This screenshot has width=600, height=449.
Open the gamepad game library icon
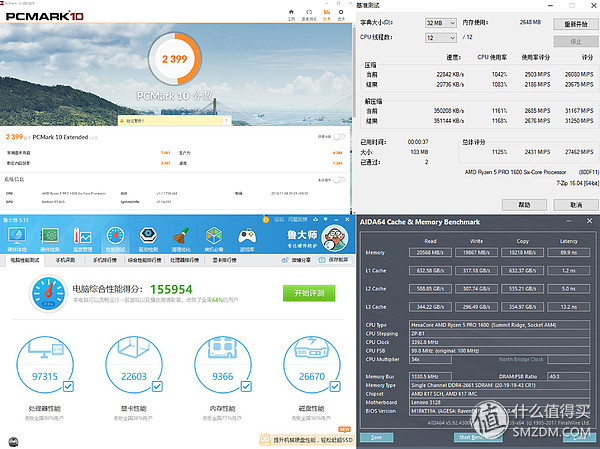[x=247, y=238]
